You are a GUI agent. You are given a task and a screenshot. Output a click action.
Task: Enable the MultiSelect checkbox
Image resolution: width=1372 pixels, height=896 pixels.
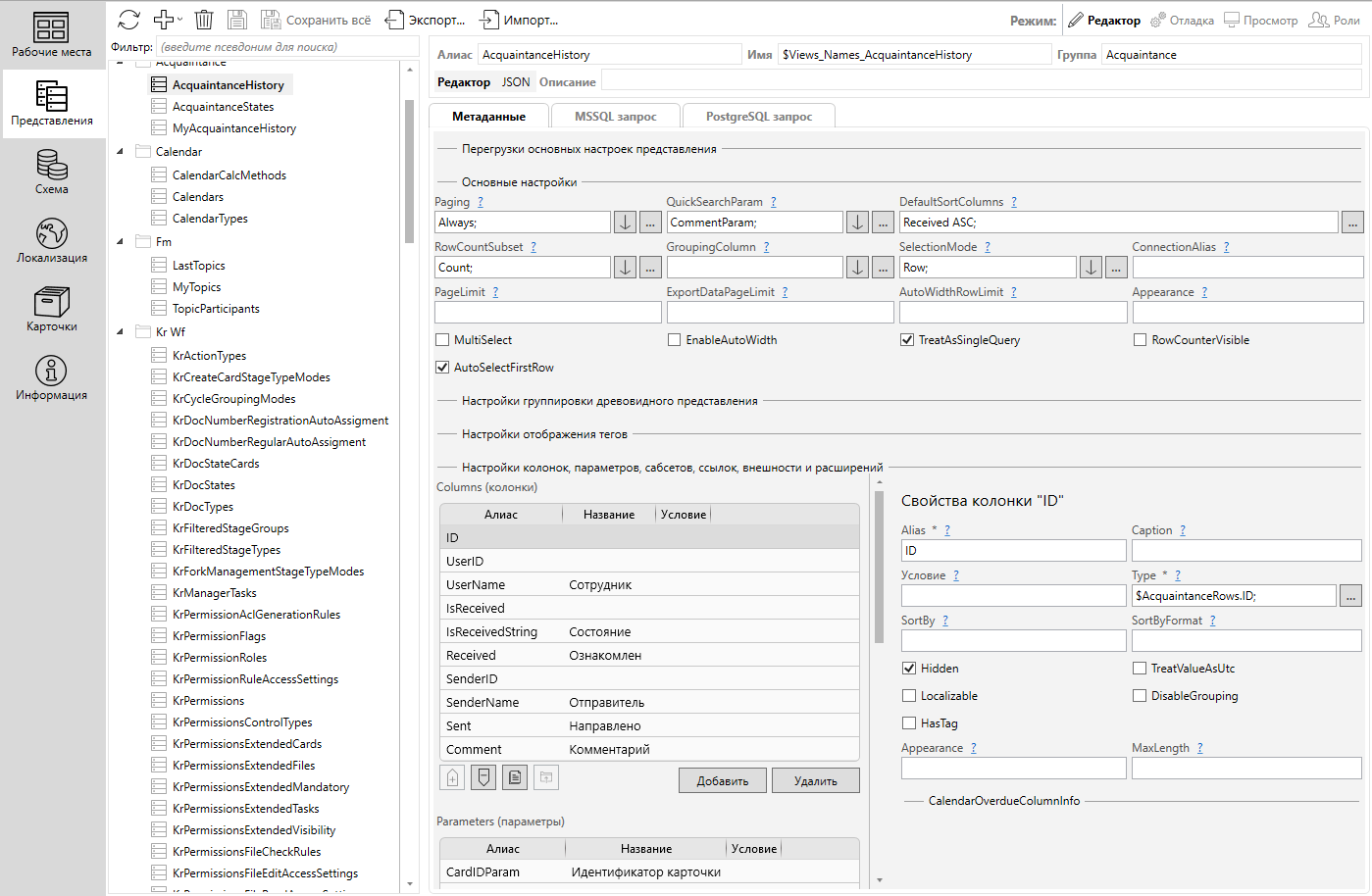pyautogui.click(x=442, y=340)
